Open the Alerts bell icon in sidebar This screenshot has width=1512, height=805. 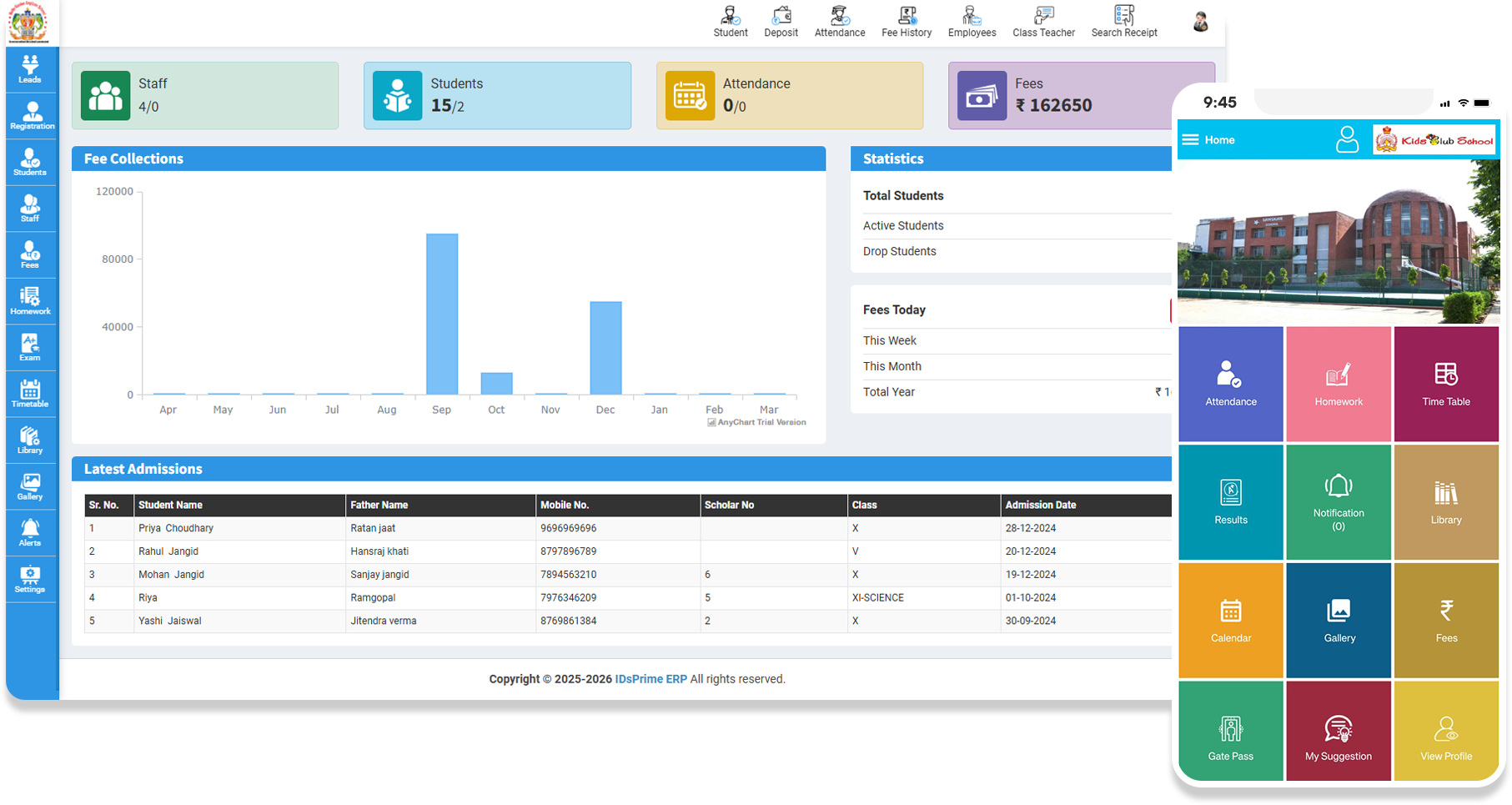tap(30, 532)
